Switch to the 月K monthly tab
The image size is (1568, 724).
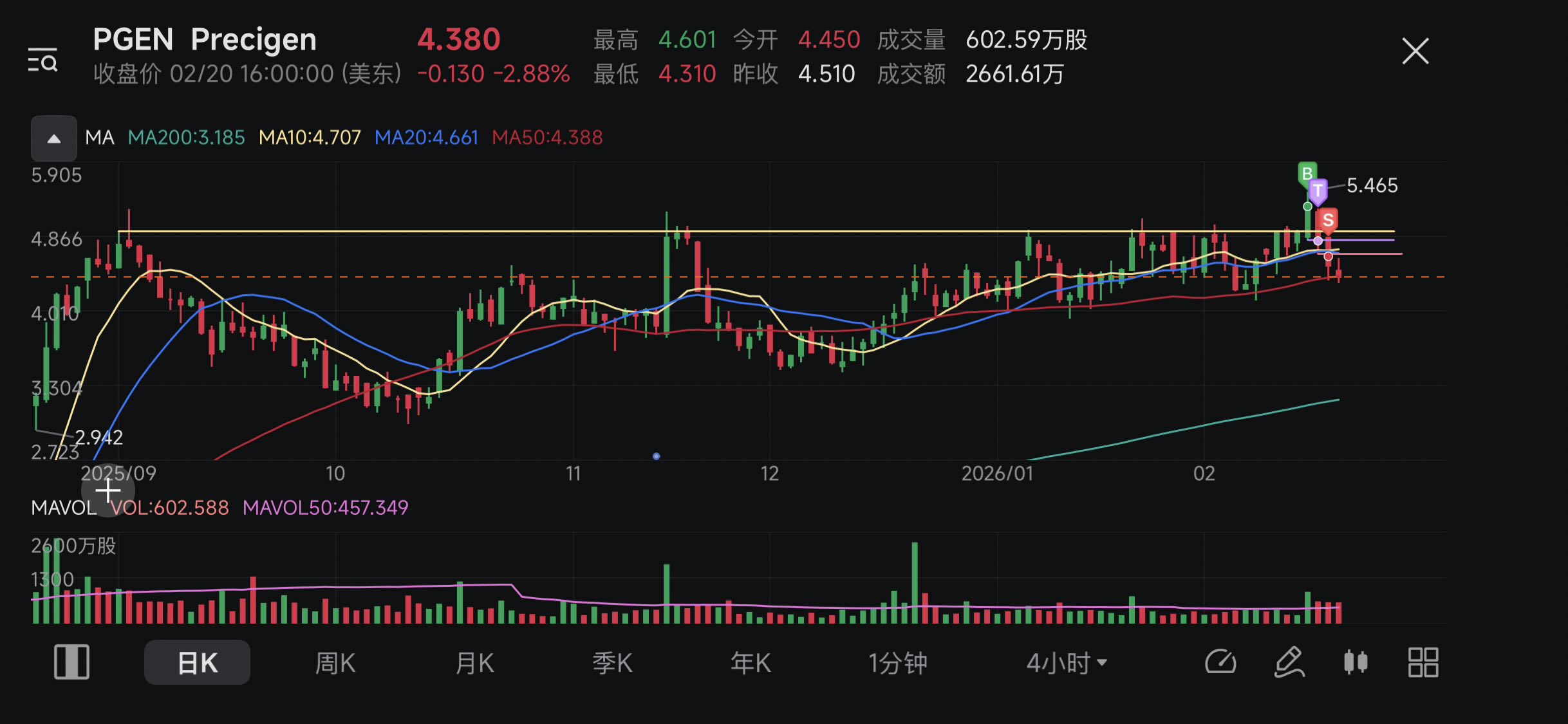pyautogui.click(x=474, y=663)
